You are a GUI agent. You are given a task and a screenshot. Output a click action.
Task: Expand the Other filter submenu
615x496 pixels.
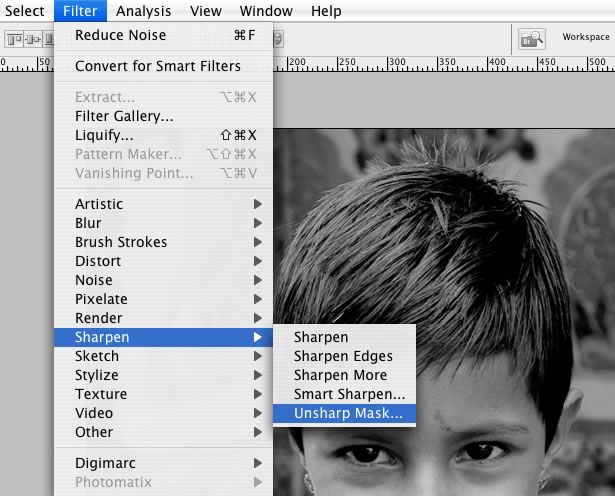pyautogui.click(x=163, y=432)
